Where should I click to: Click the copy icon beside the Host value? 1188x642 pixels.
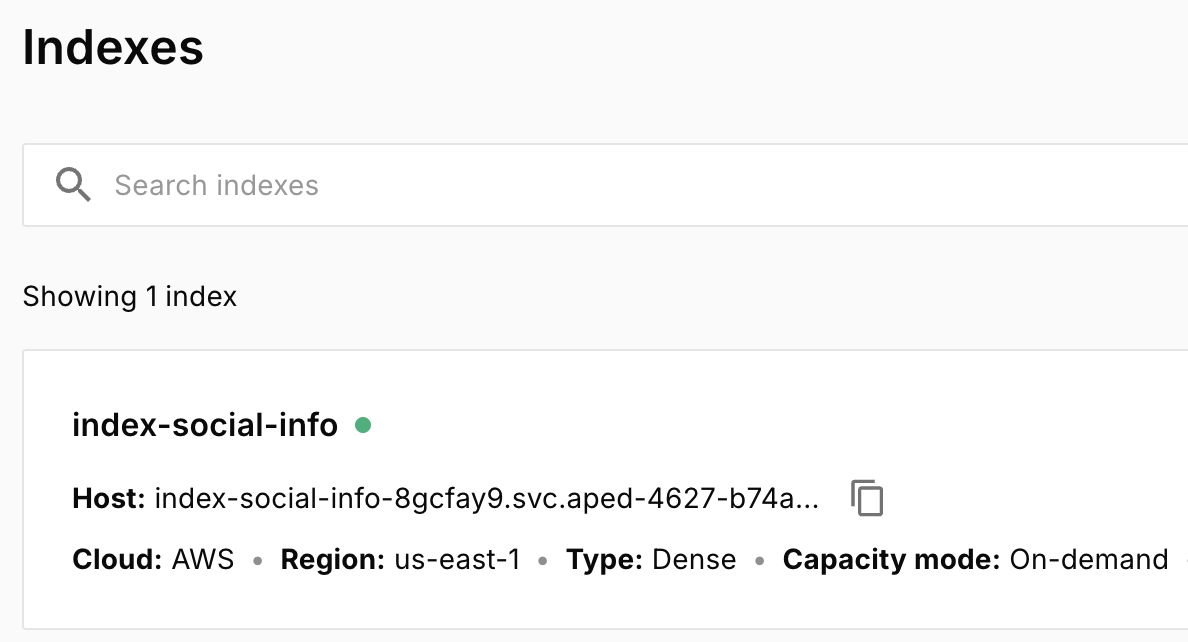(867, 499)
